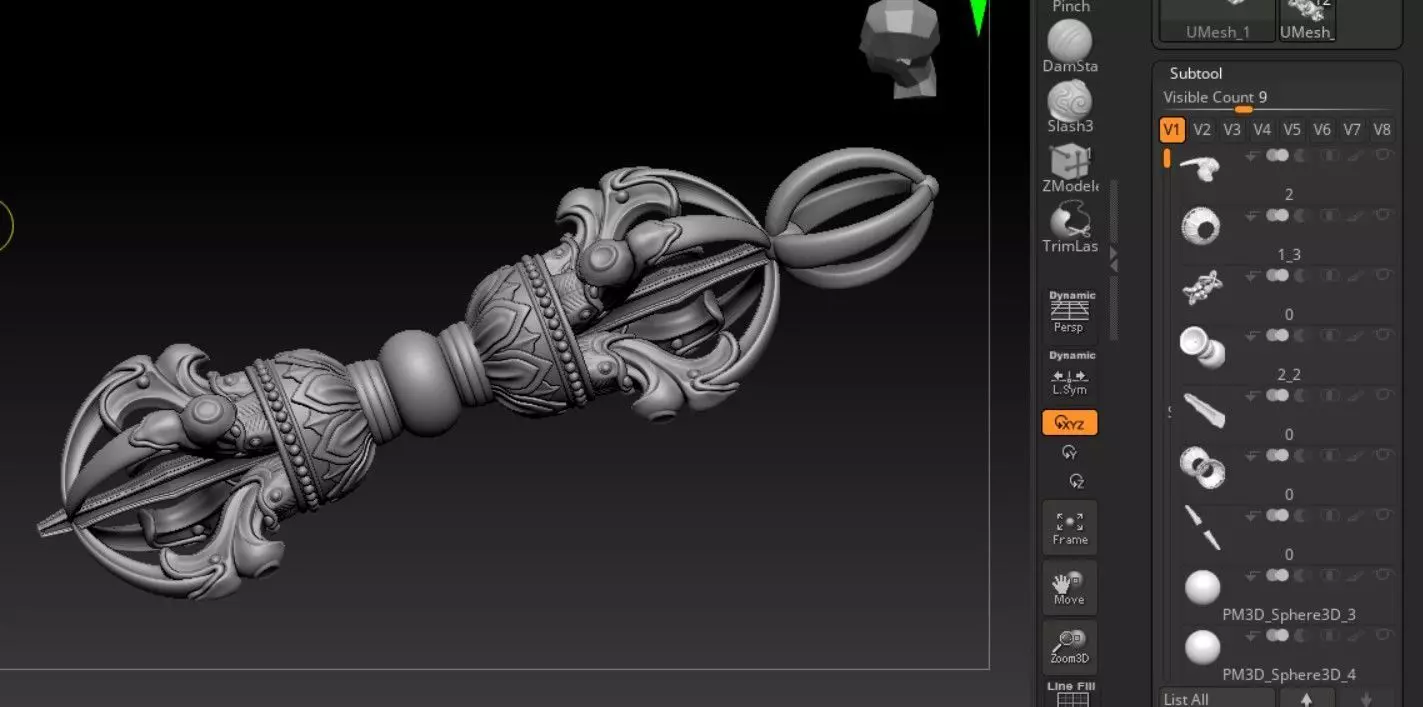Screen dimensions: 1423x707
Task: Toggle polypaint brush icon on subtool 2
Action: 1356,156
